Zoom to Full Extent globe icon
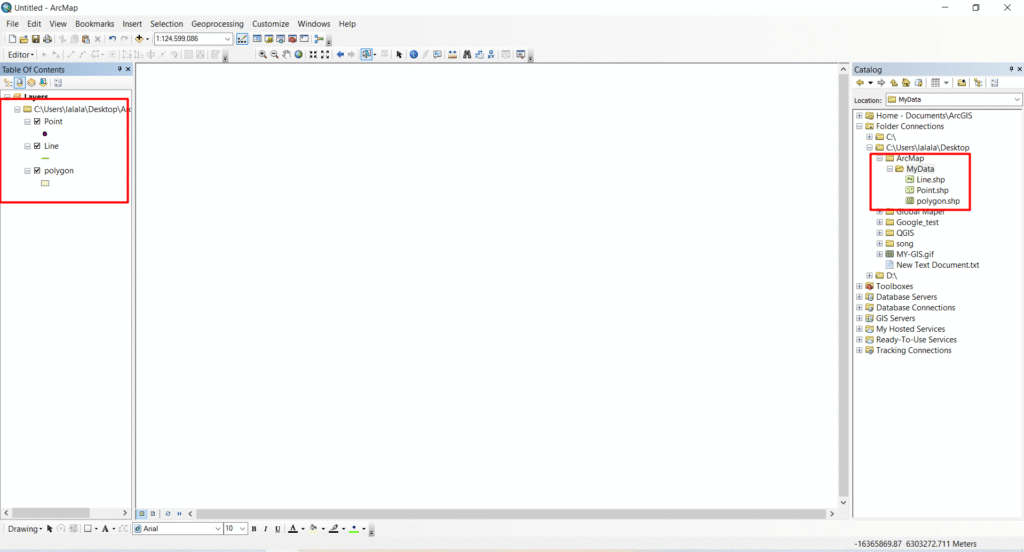Image resolution: width=1024 pixels, height=552 pixels. [298, 55]
